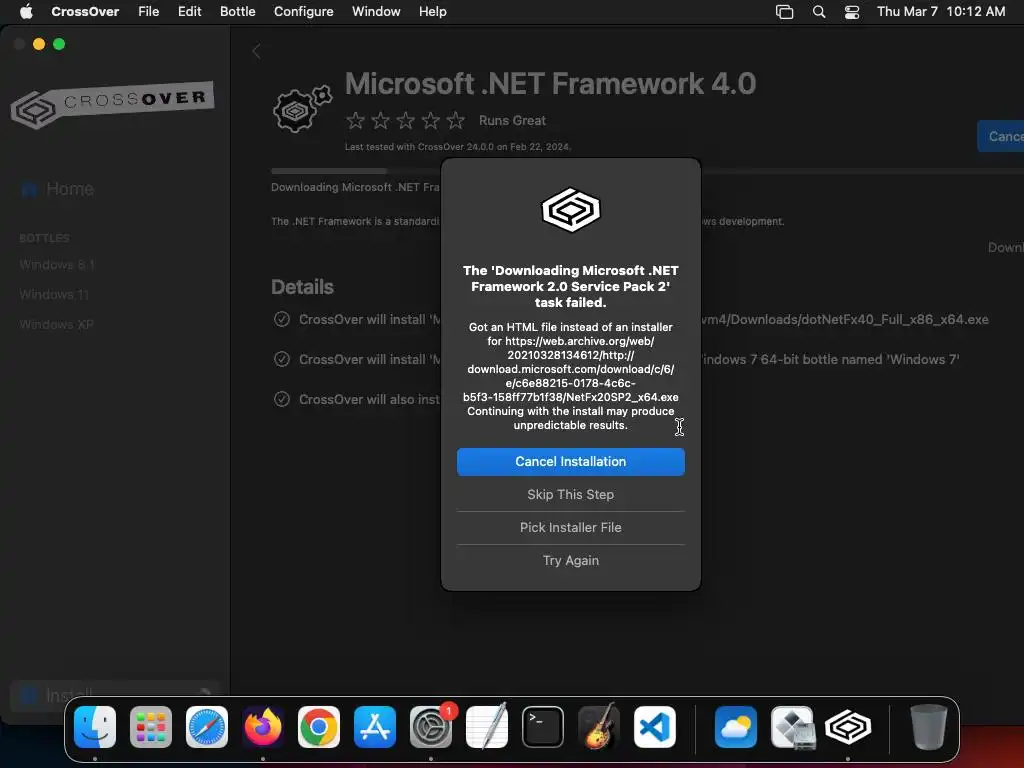Click the checkmark beside second install detail
Image resolution: width=1024 pixels, height=768 pixels.
coord(281,359)
